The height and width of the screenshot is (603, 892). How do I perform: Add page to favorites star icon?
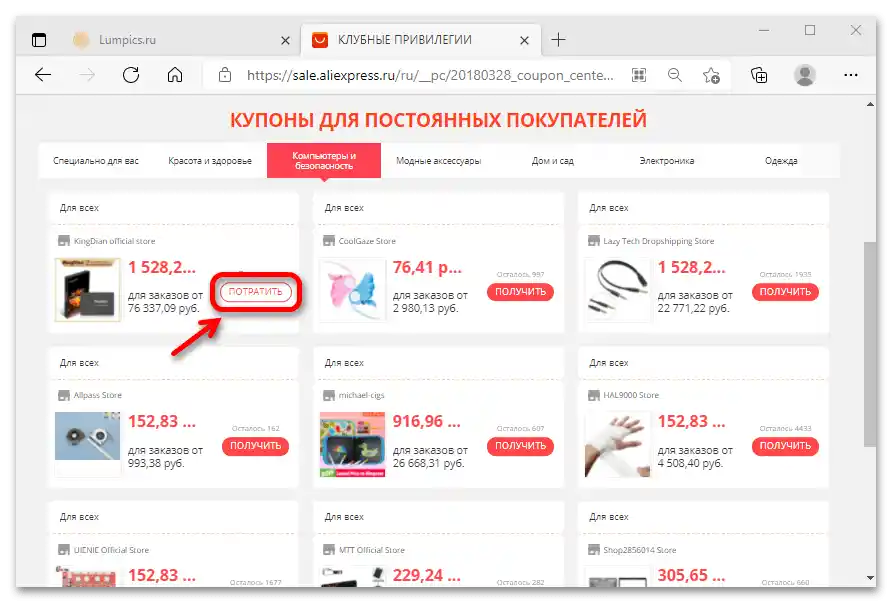click(711, 75)
